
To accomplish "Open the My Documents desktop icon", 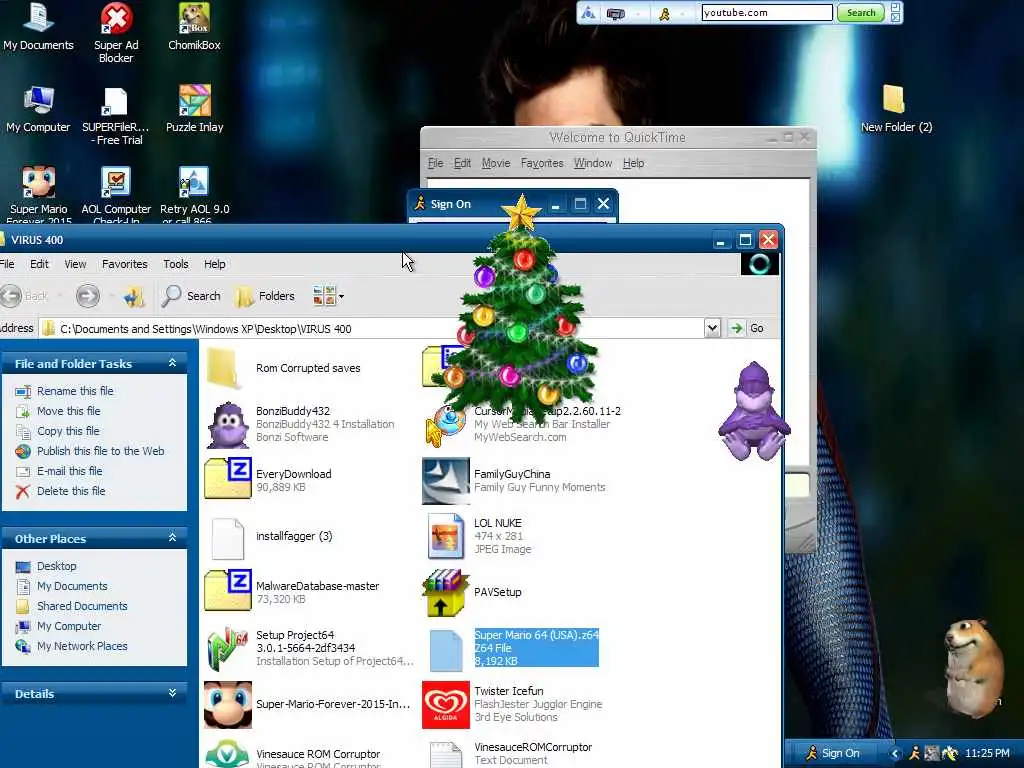I will pyautogui.click(x=38, y=27).
